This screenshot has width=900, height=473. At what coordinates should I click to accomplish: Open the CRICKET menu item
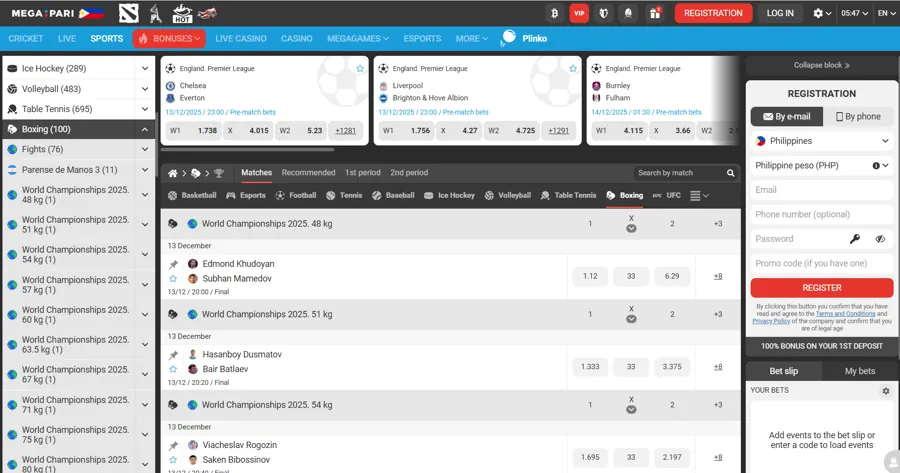click(x=26, y=38)
